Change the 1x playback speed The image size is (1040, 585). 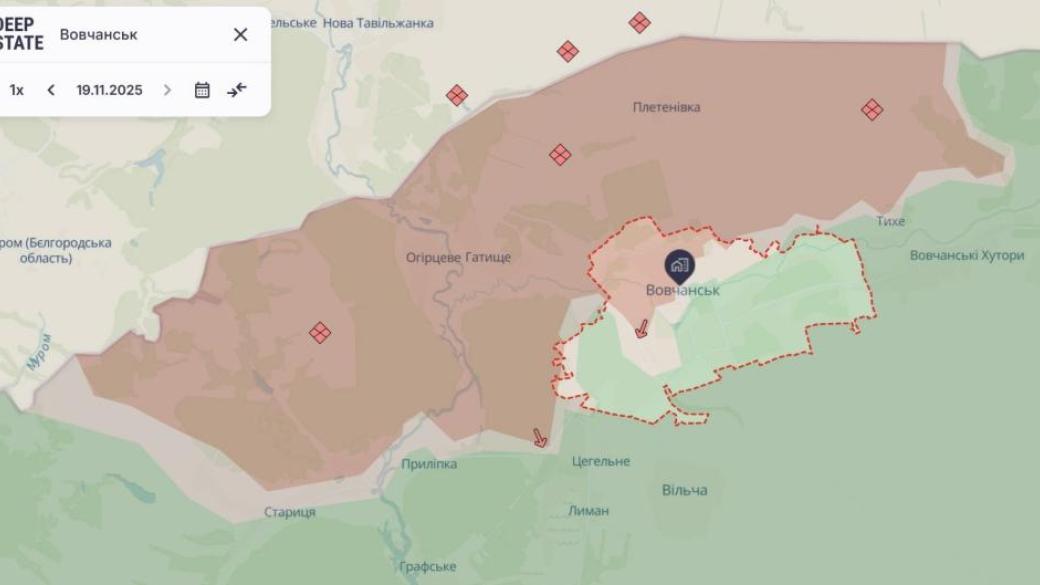pos(17,90)
